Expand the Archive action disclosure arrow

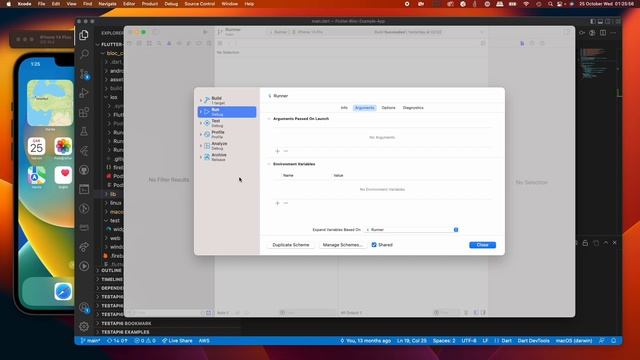click(201, 157)
